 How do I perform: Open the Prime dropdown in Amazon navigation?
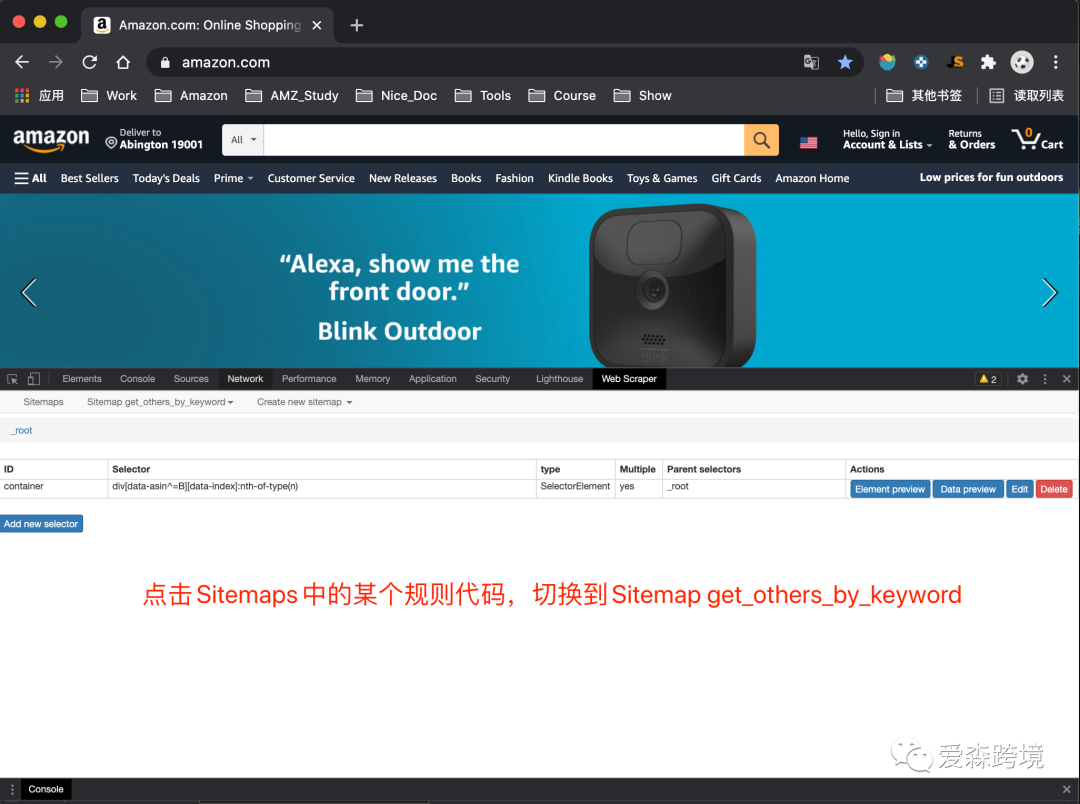(x=232, y=177)
